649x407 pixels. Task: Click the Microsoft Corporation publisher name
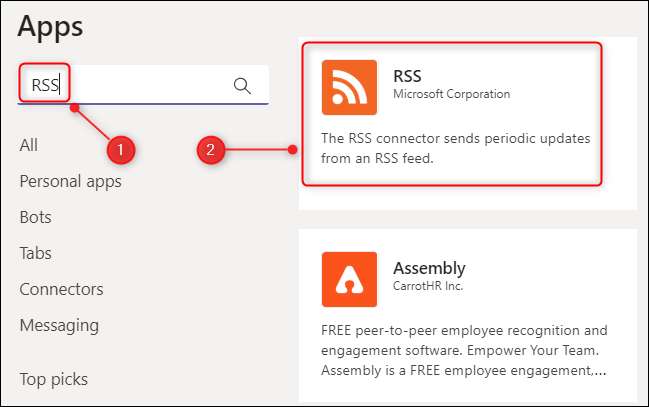tap(452, 94)
